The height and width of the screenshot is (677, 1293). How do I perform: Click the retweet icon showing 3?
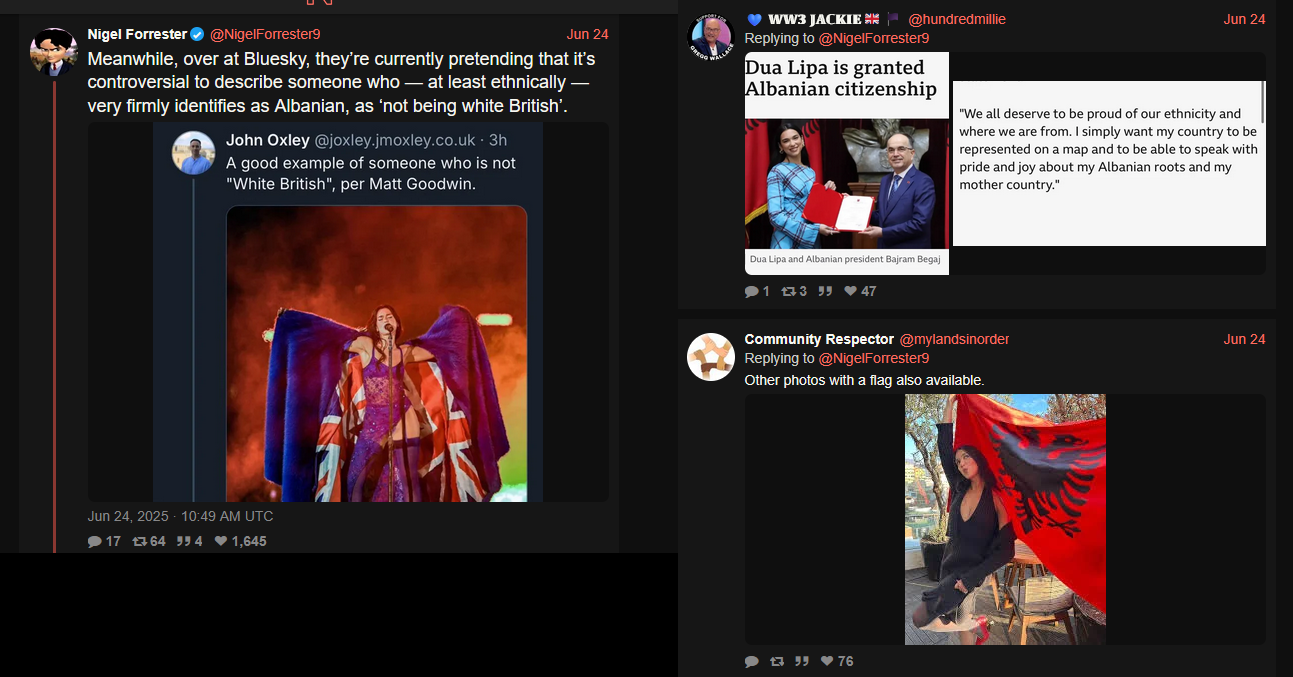click(788, 291)
